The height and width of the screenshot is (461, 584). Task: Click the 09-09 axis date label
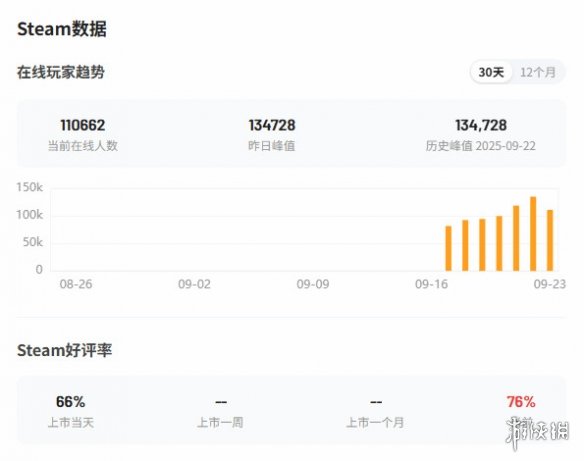(x=313, y=284)
